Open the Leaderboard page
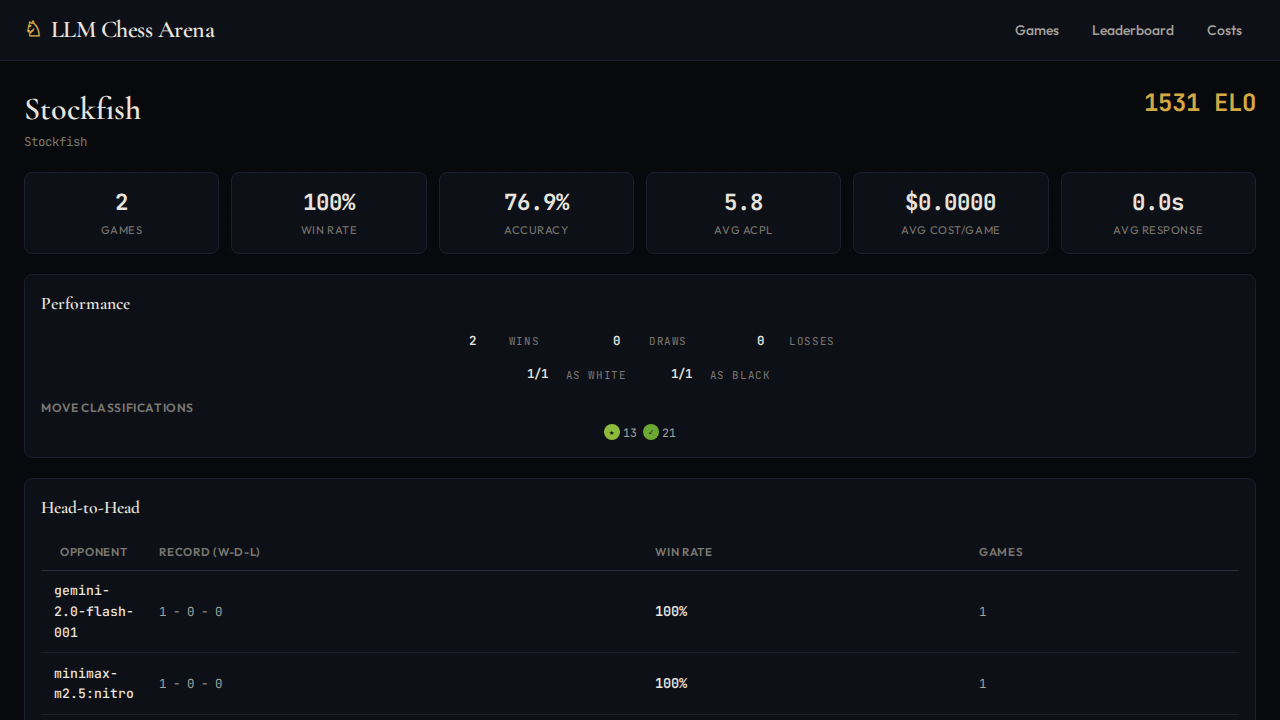The width and height of the screenshot is (1280, 720). (x=1133, y=30)
